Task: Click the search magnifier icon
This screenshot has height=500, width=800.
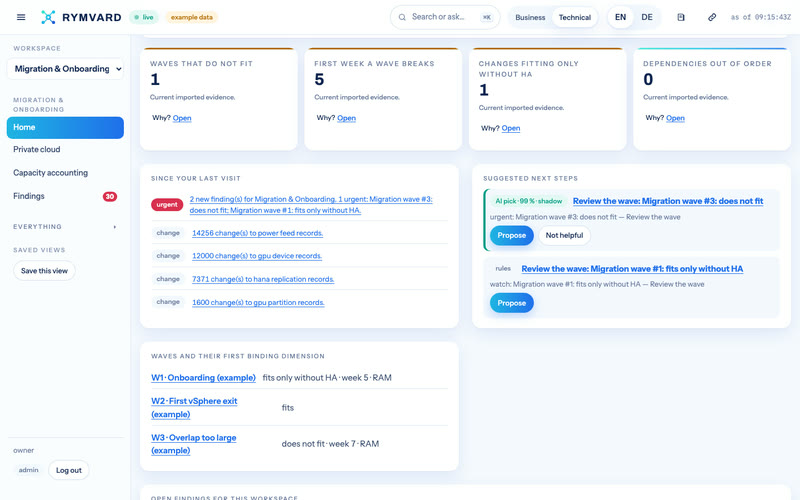Action: (402, 17)
